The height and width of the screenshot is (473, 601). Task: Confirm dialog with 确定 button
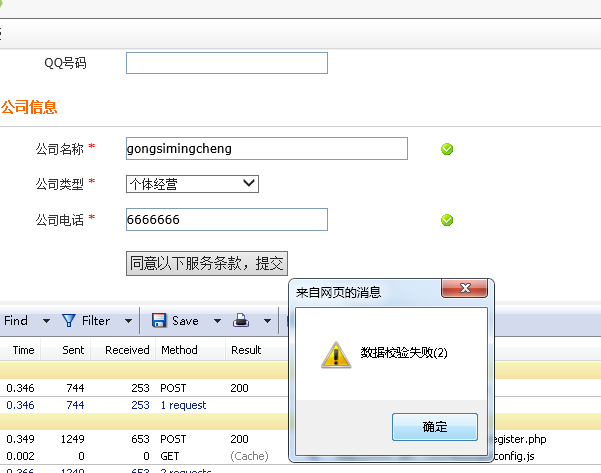[x=435, y=427]
